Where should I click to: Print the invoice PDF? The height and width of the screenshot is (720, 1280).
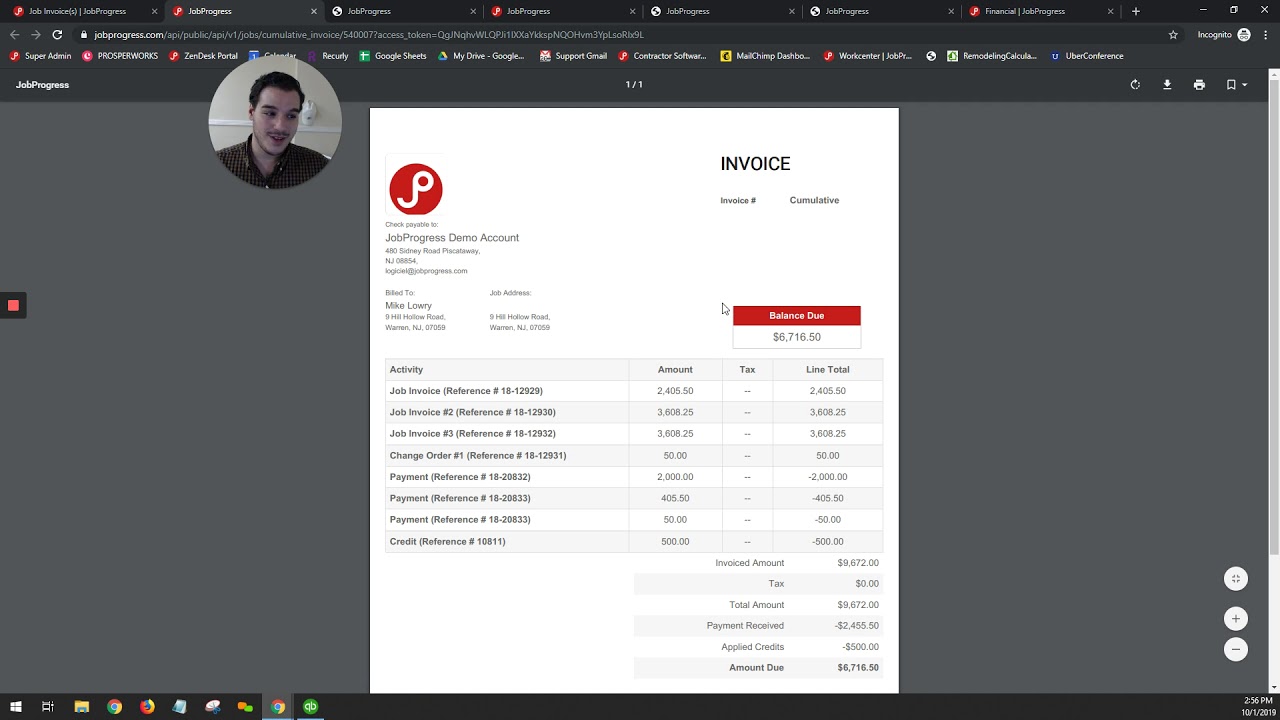1199,85
